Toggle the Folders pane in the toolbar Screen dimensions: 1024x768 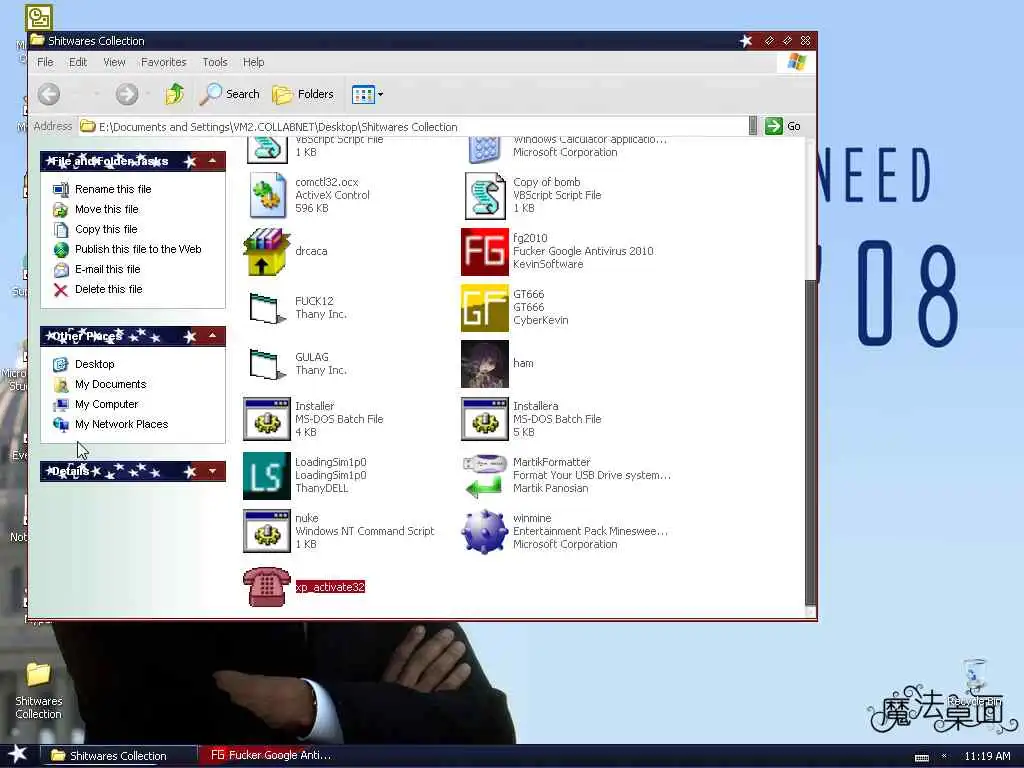click(x=303, y=94)
